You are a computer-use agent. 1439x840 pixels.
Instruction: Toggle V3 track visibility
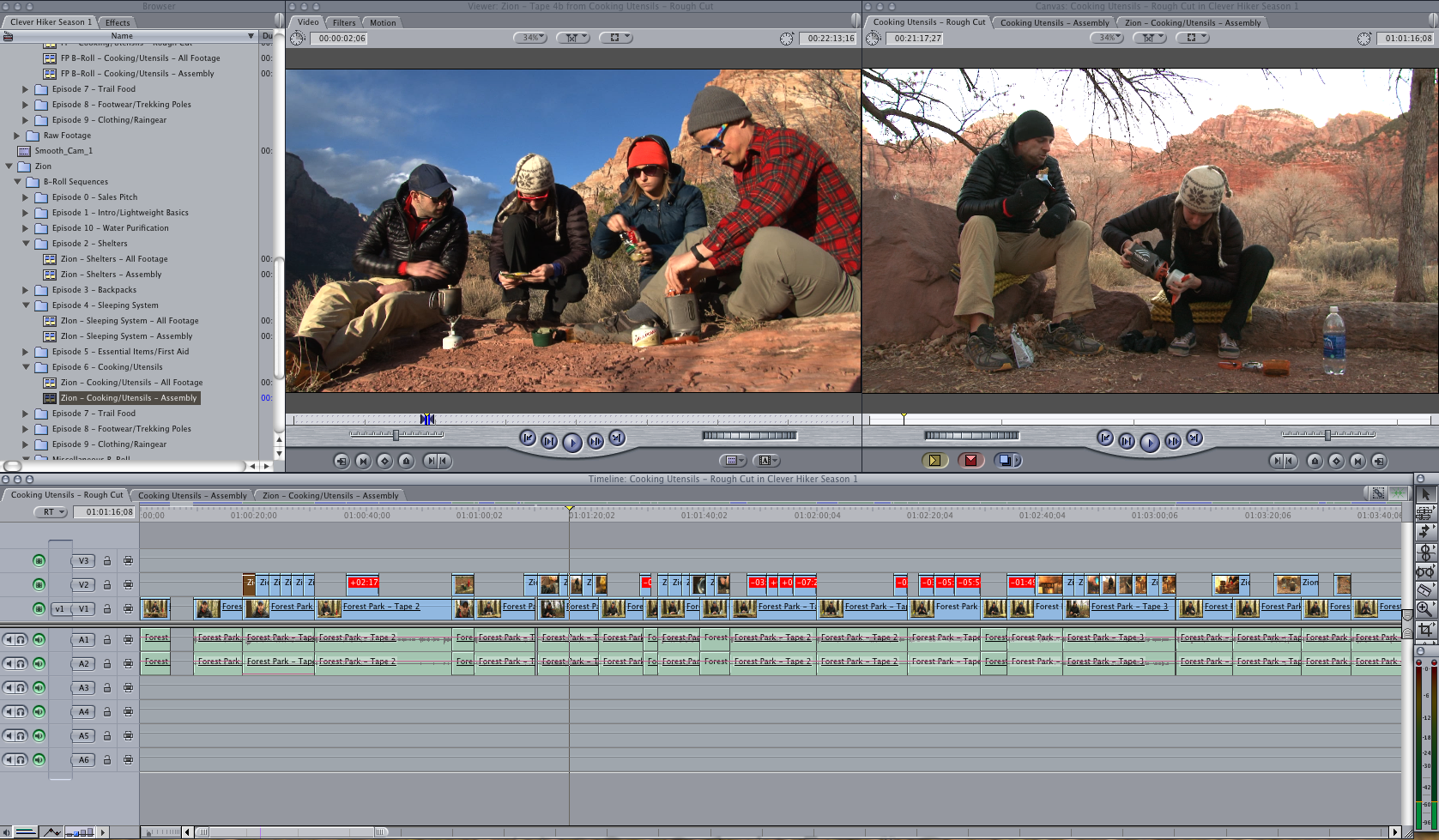pos(39,560)
